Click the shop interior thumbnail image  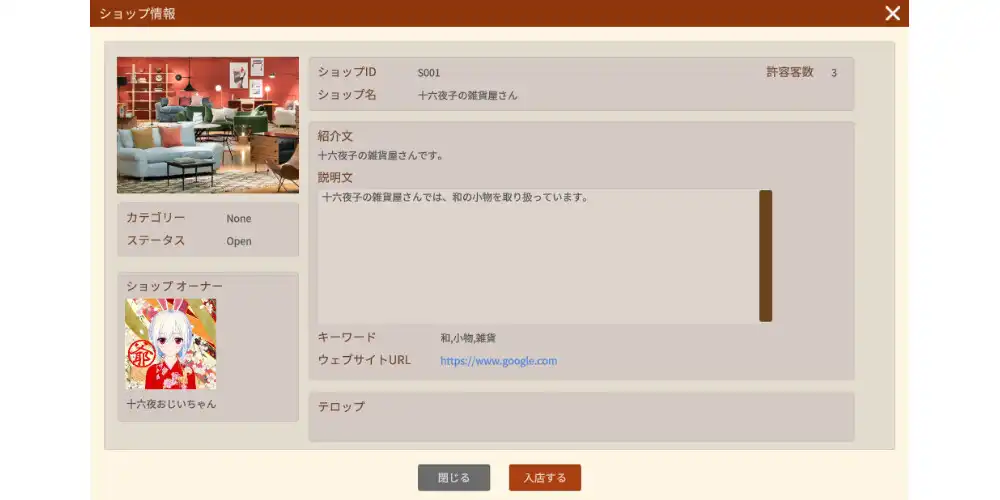208,125
